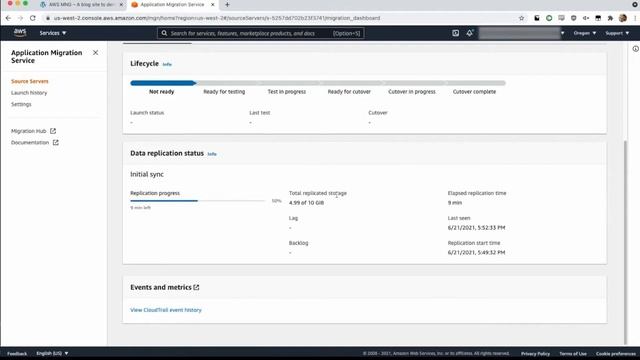Click the 'Cutover complete' stage label
This screenshot has height=360, width=640.
(474, 92)
